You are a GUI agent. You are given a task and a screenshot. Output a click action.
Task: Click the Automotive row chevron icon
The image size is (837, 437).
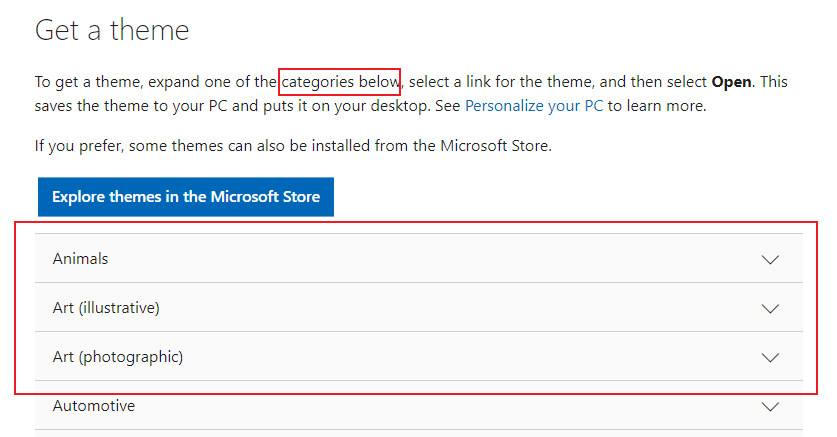click(x=769, y=406)
